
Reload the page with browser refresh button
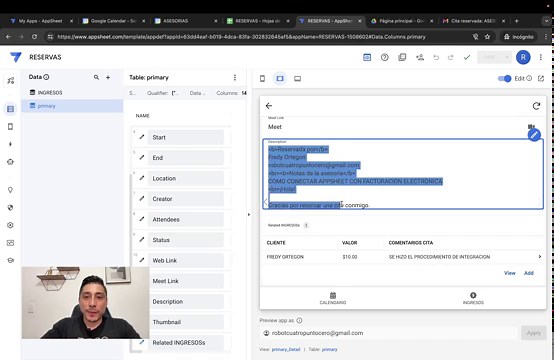[34, 37]
